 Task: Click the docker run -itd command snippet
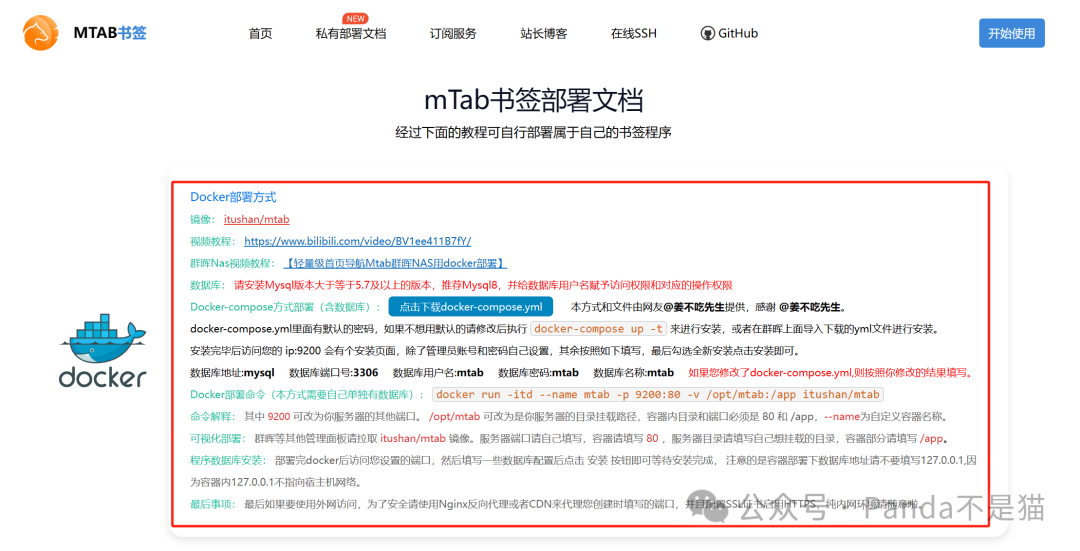tap(658, 395)
